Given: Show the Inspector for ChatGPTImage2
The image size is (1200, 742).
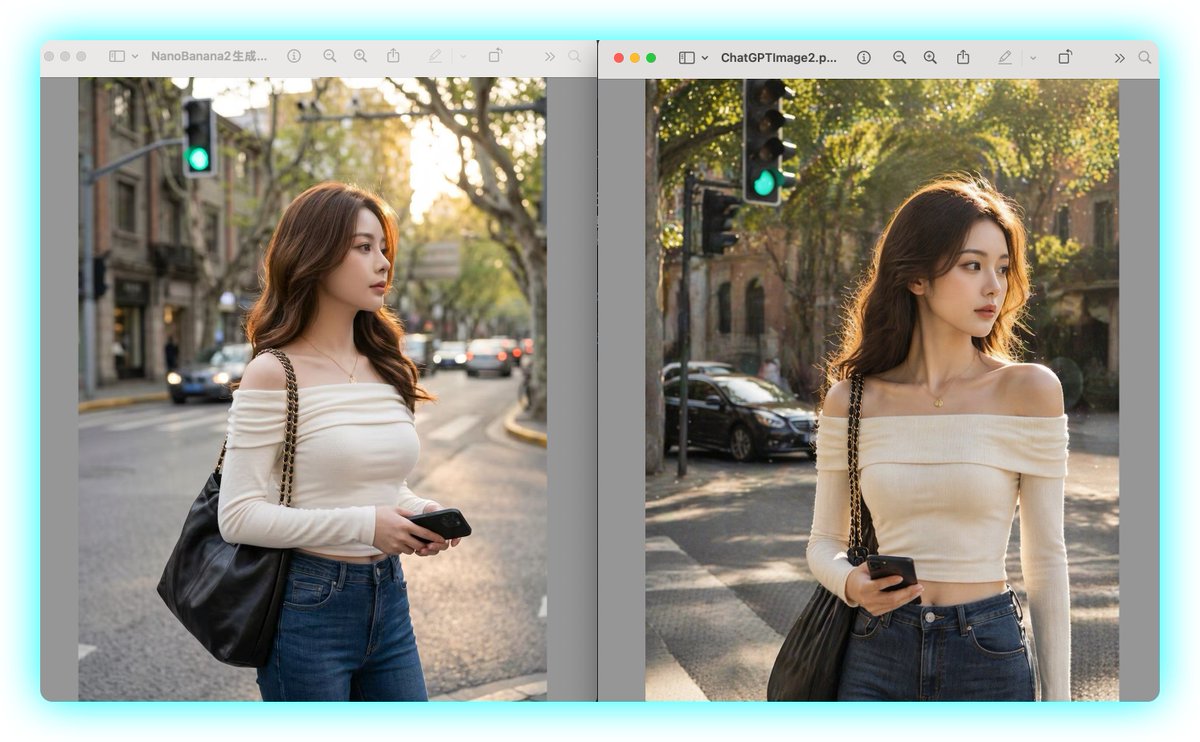Looking at the screenshot, I should tap(863, 57).
